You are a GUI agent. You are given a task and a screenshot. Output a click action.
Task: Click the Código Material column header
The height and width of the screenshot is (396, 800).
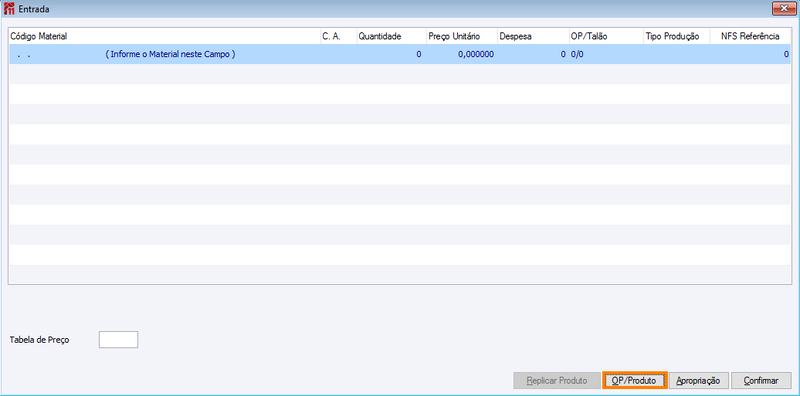point(164,37)
